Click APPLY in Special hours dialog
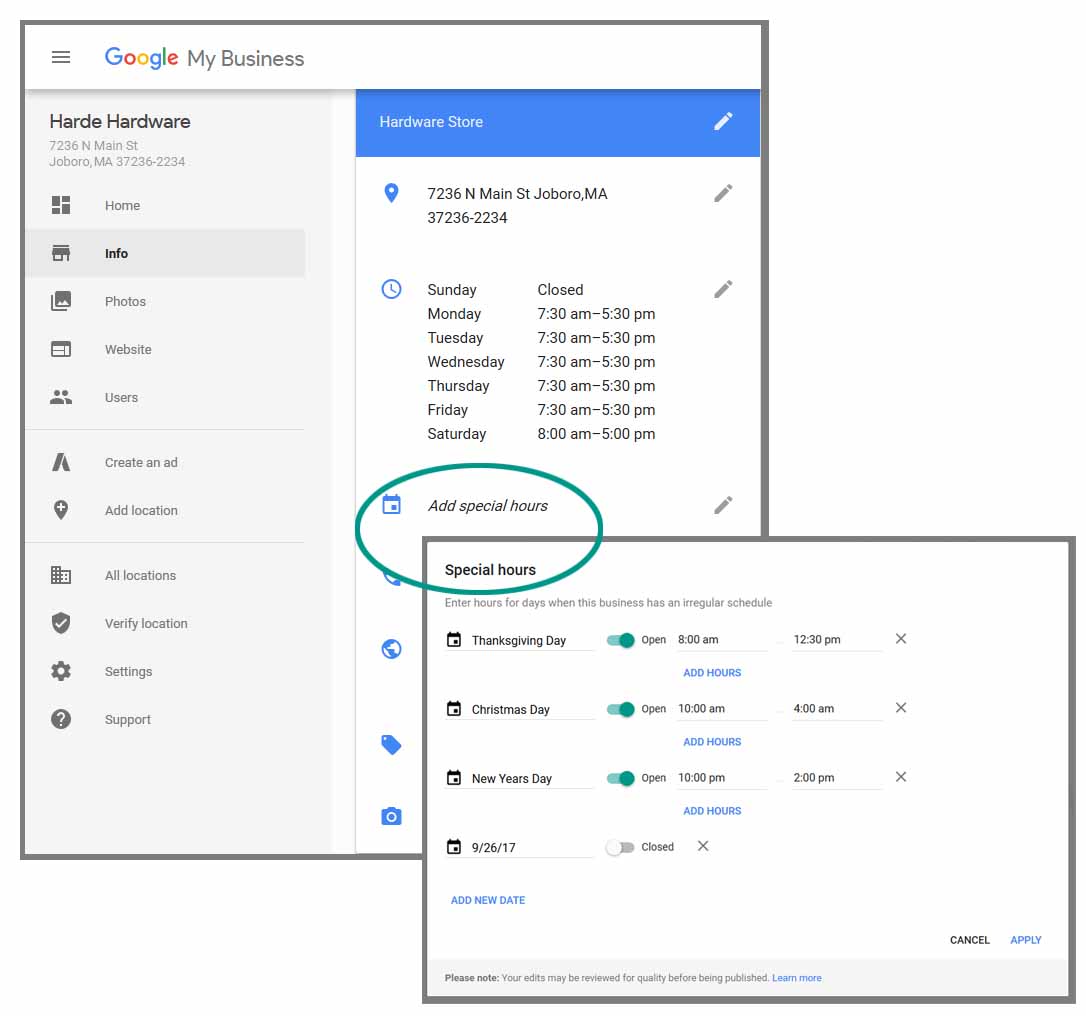This screenshot has width=1086, height=1016. (x=1026, y=940)
